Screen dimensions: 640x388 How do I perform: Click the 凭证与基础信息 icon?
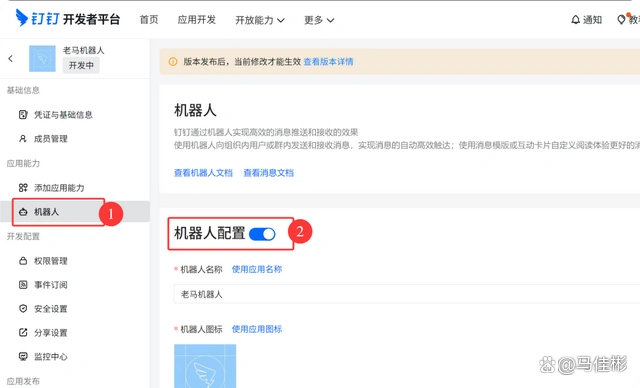coord(23,115)
